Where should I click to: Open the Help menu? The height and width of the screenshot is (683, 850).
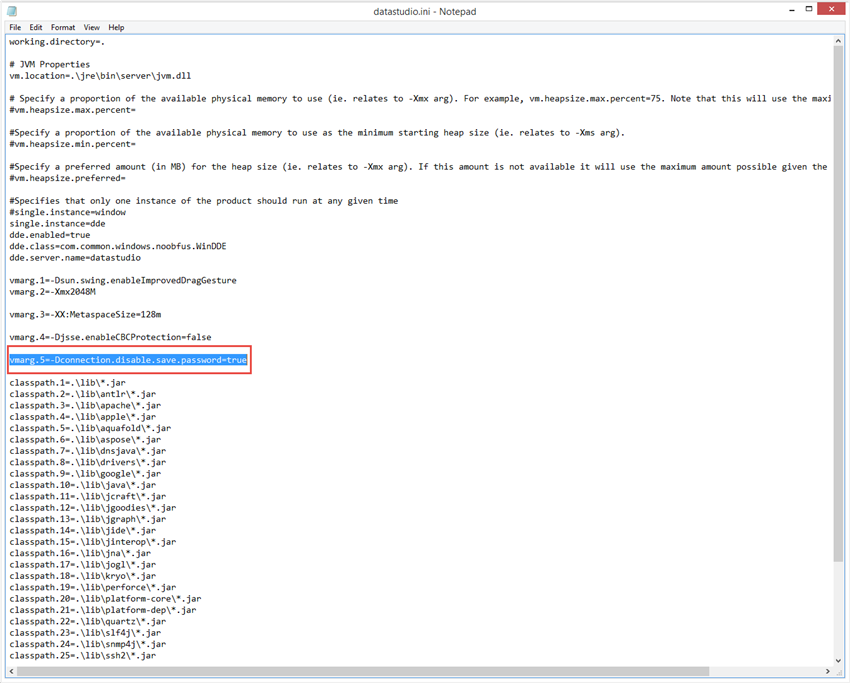pos(116,27)
